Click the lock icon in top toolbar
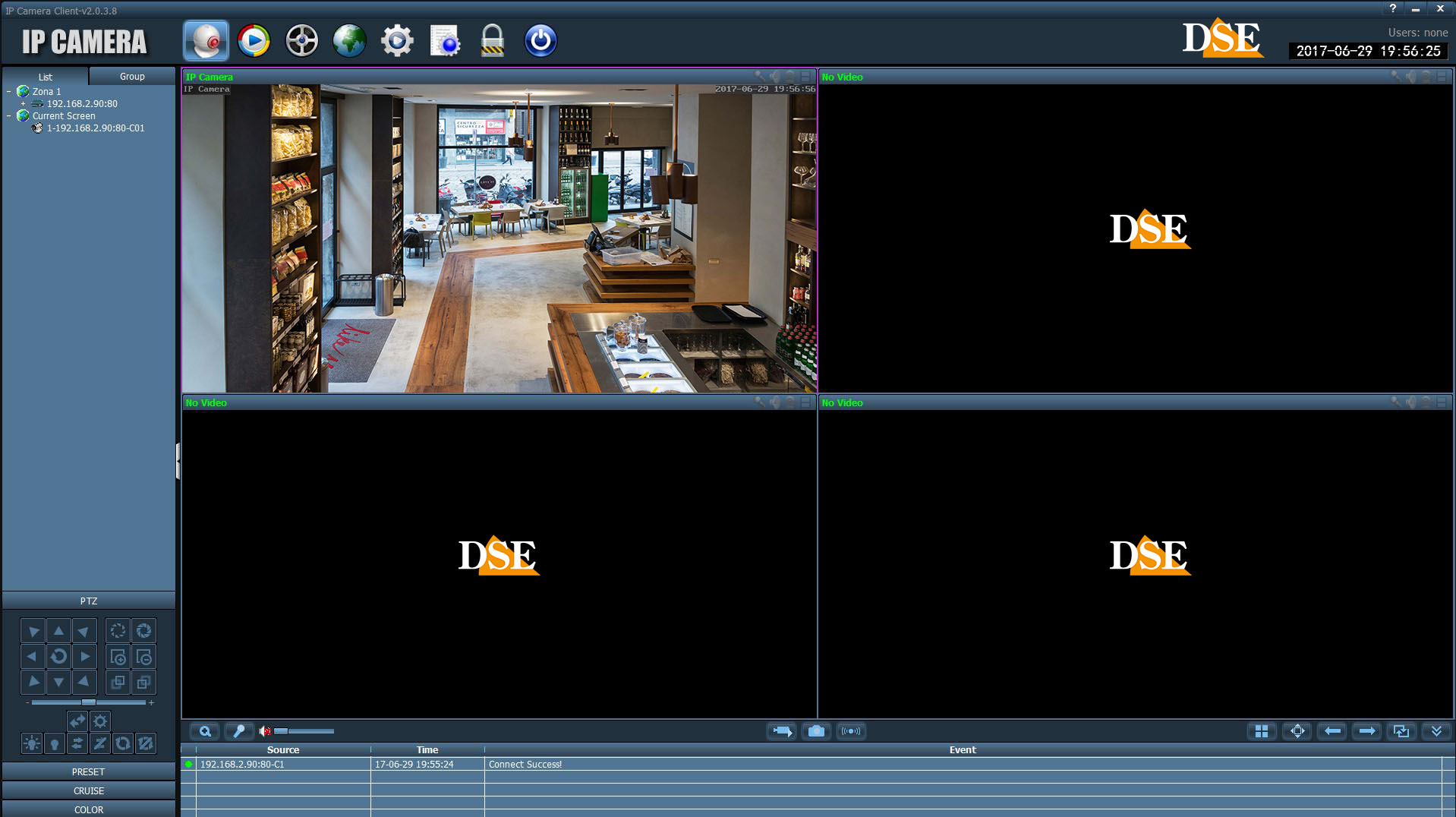This screenshot has width=1456, height=817. 492,41
